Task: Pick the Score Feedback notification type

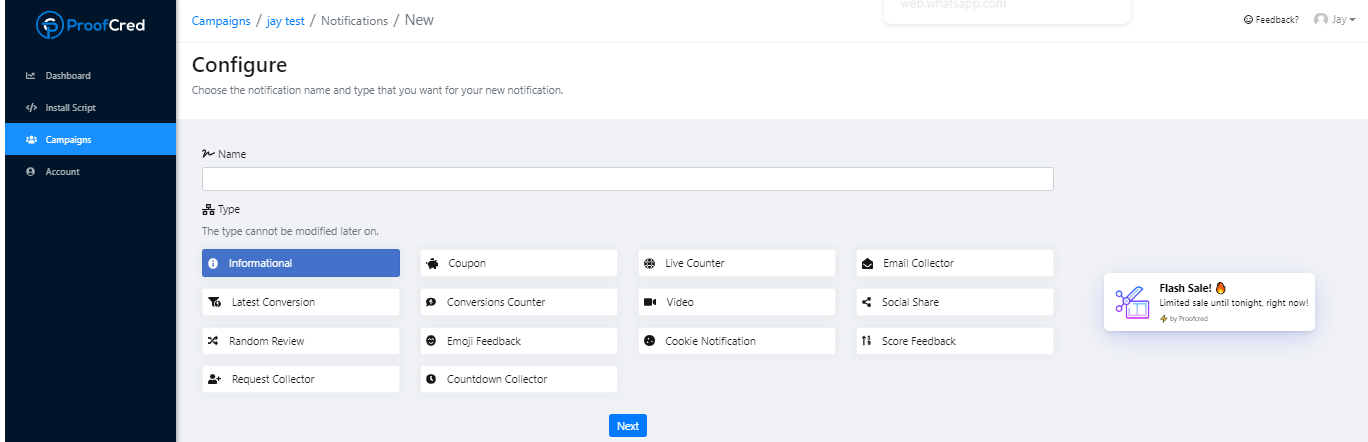Action: coord(954,341)
